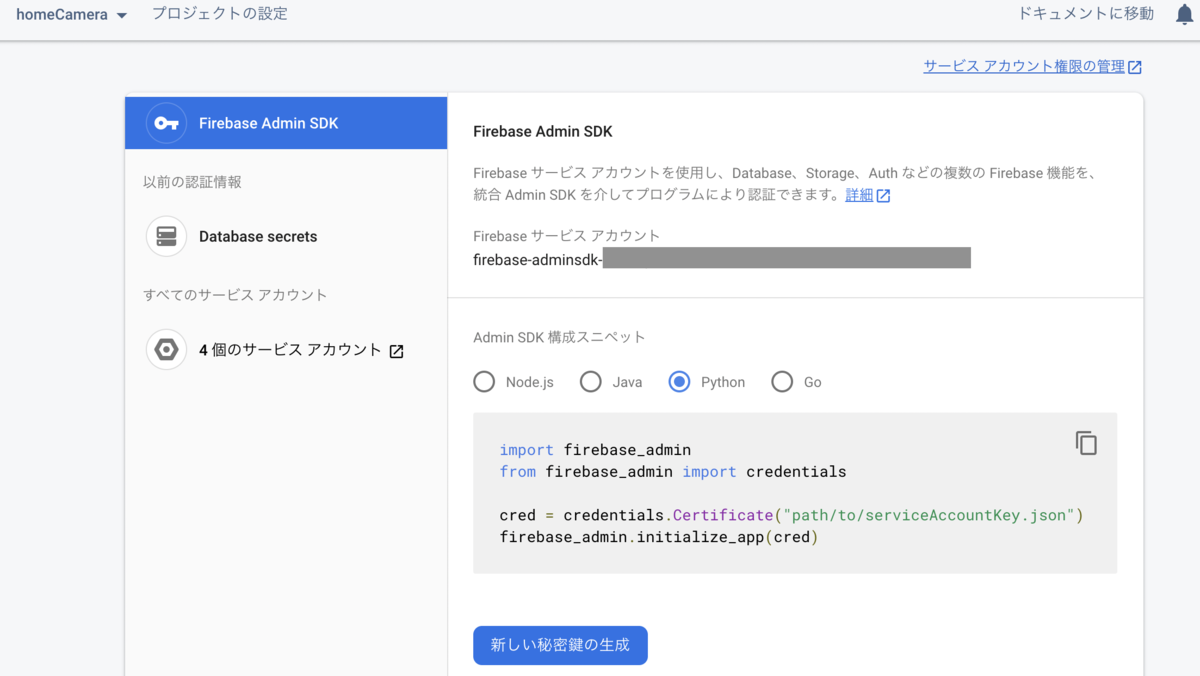The width and height of the screenshot is (1200, 676).
Task: Click the hexagon service accounts icon
Action: coord(166,350)
